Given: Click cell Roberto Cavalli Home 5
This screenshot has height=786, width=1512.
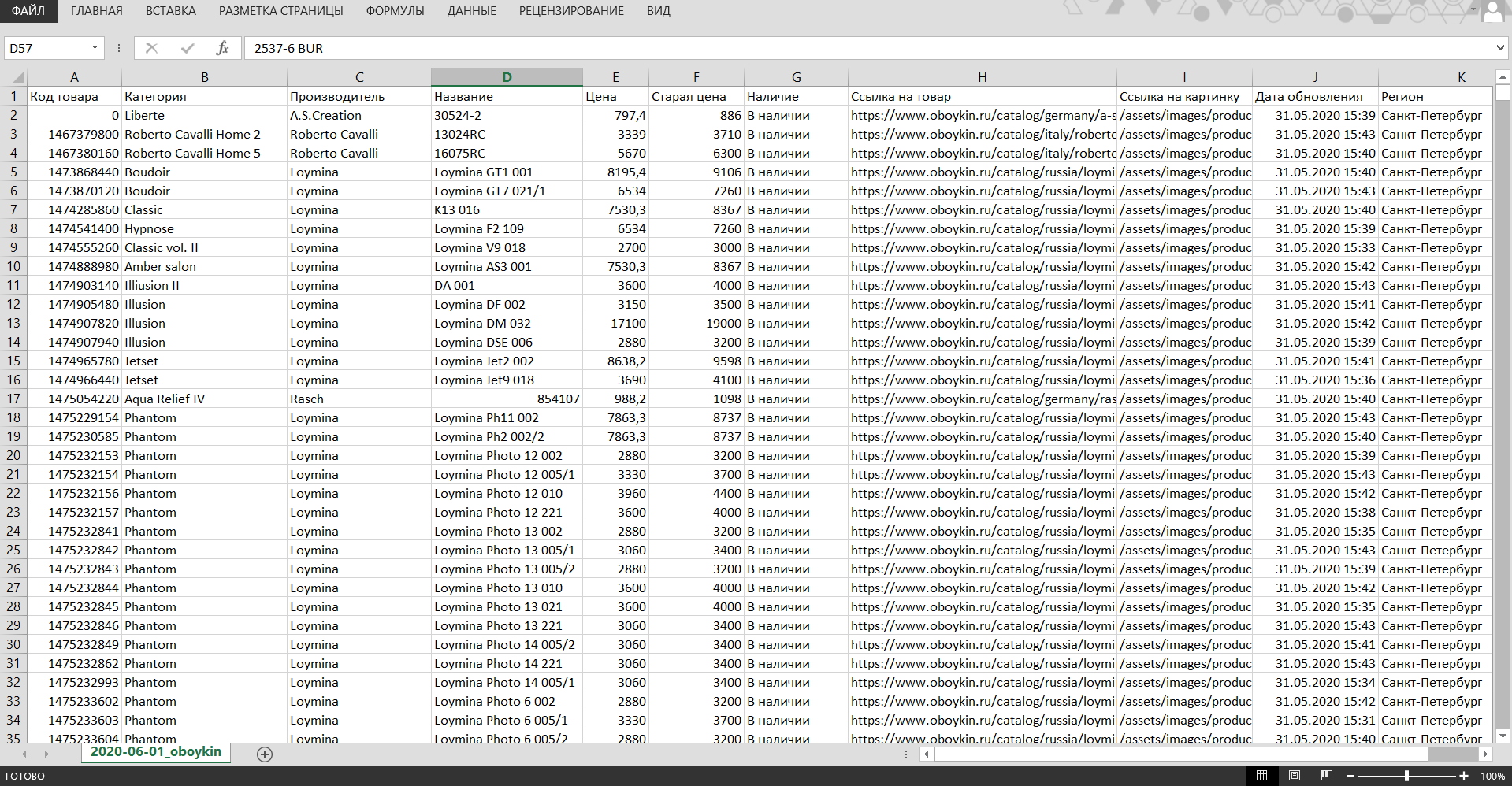Looking at the screenshot, I should click(204, 153).
